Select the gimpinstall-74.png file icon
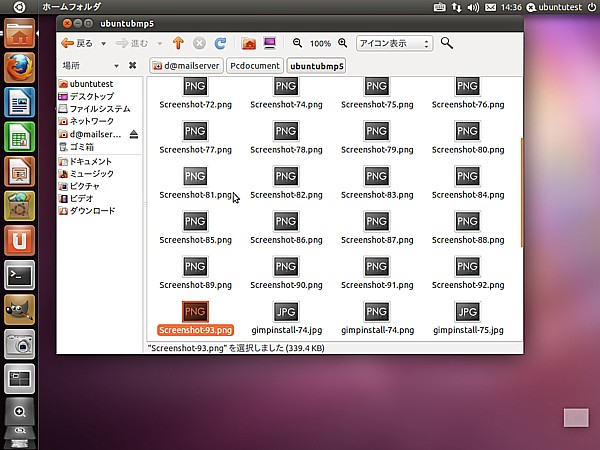600x450 pixels. point(377,311)
